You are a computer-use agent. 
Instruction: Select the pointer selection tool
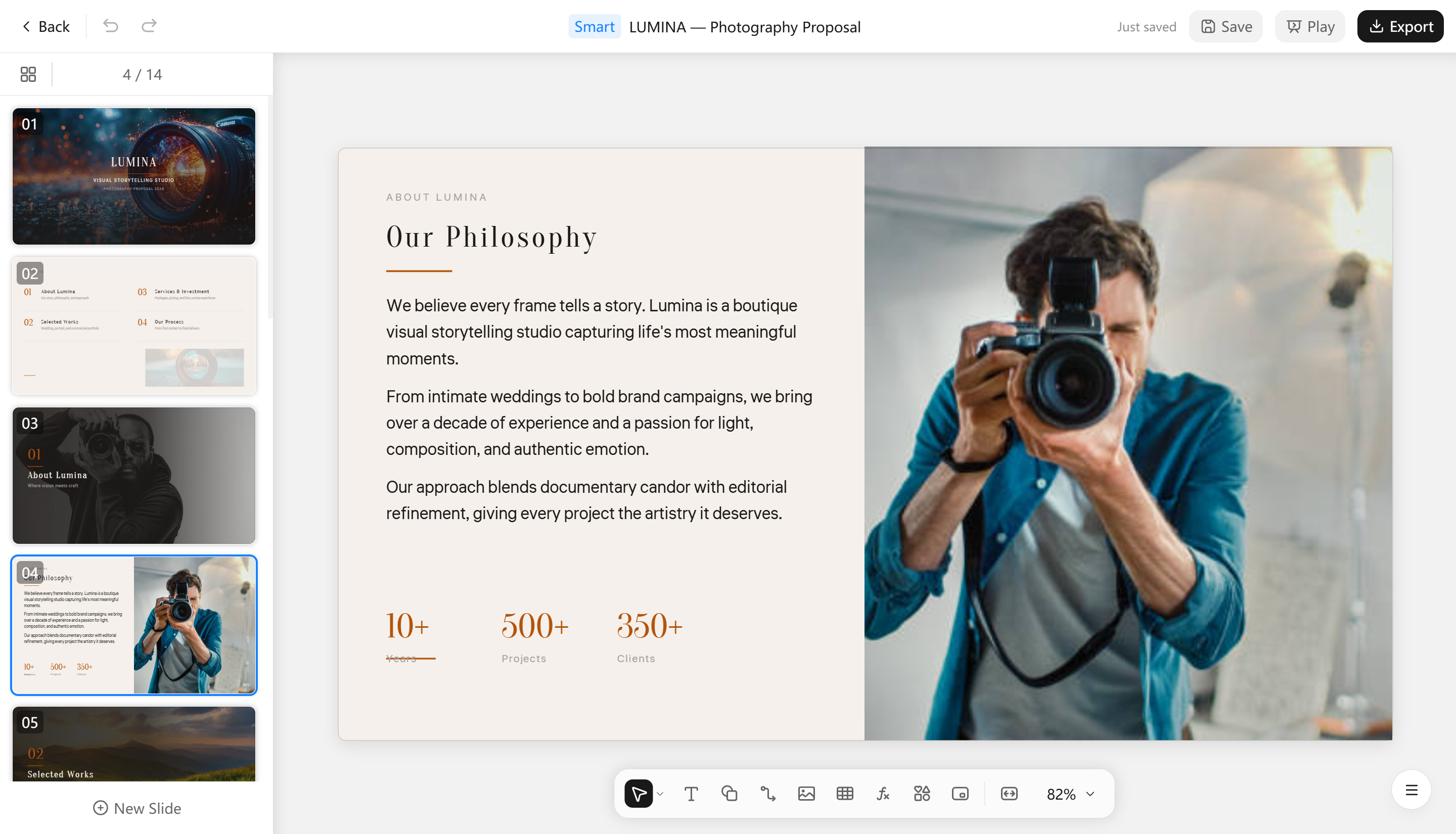[638, 794]
